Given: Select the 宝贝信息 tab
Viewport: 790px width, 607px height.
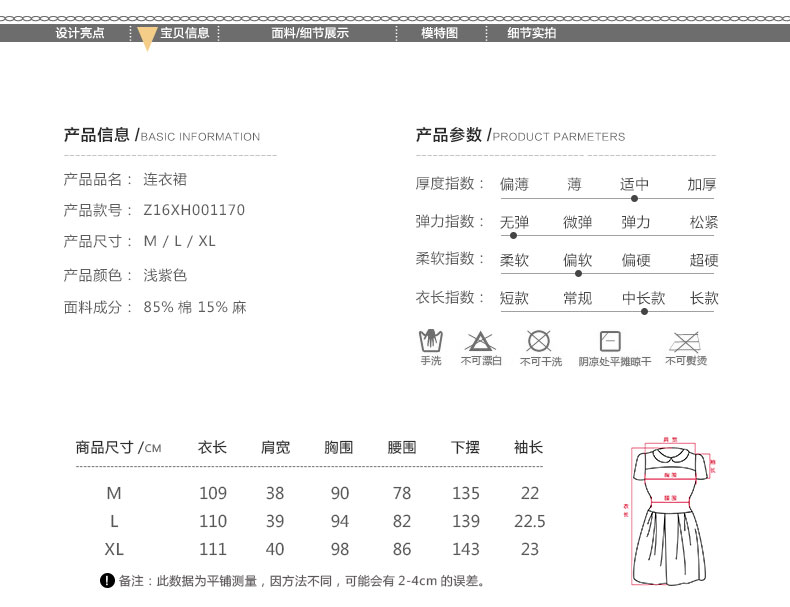Looking at the screenshot, I should click(x=185, y=33).
